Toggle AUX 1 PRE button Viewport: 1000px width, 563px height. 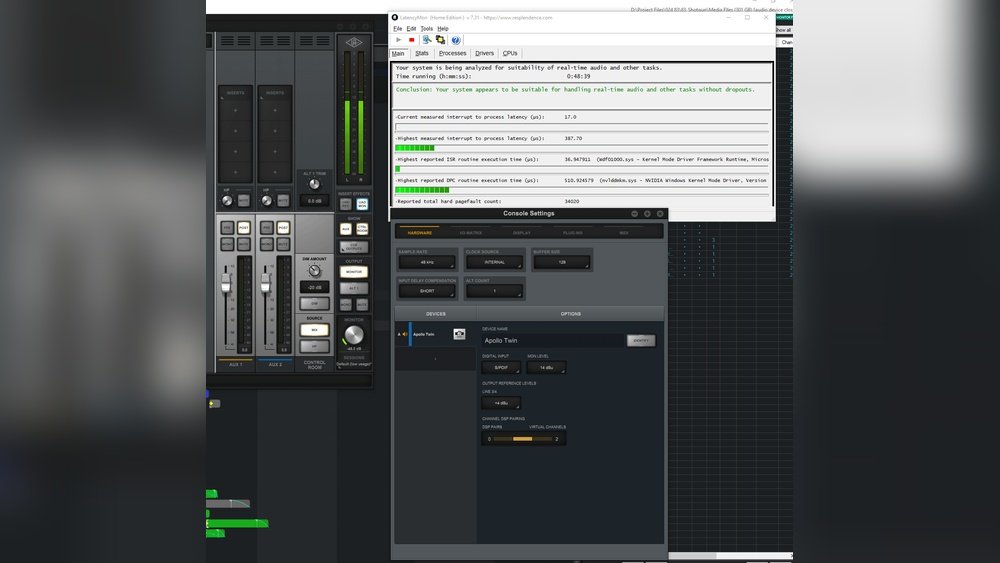click(227, 228)
